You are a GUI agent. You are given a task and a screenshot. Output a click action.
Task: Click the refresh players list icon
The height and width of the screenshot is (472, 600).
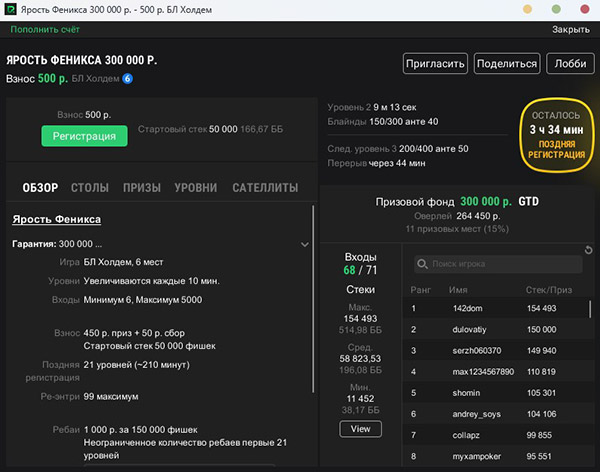(589, 250)
